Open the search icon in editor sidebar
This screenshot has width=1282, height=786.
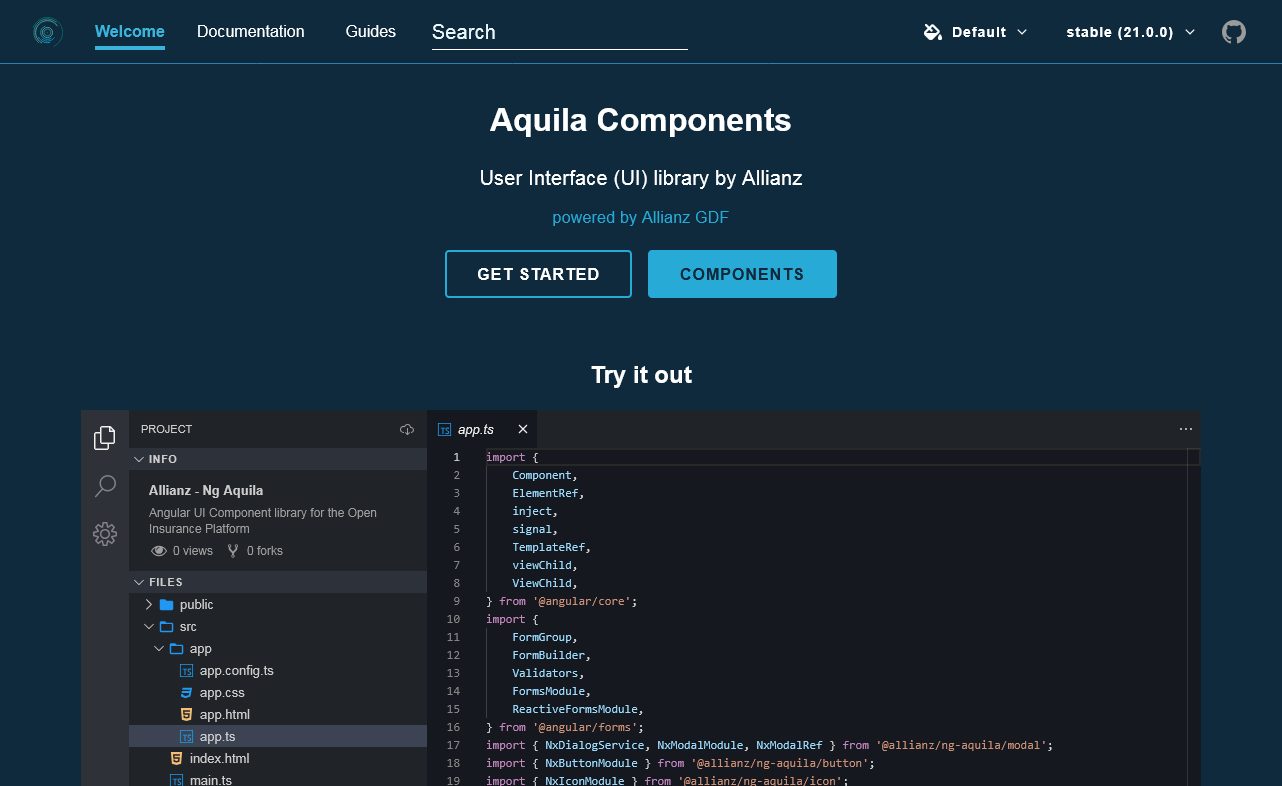pyautogui.click(x=105, y=486)
